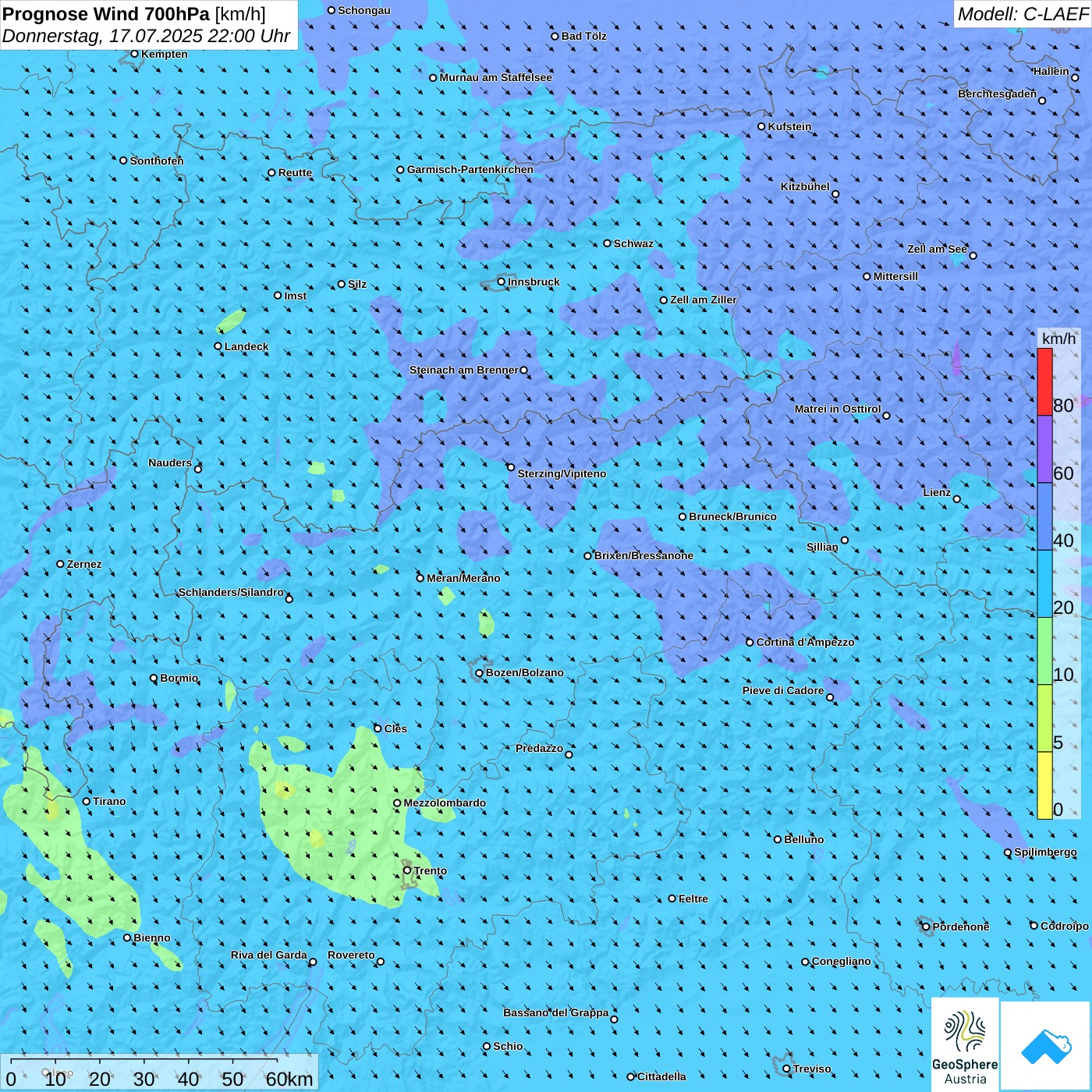The height and width of the screenshot is (1092, 1092).
Task: Click the Mittersill label
Action: coord(895,276)
